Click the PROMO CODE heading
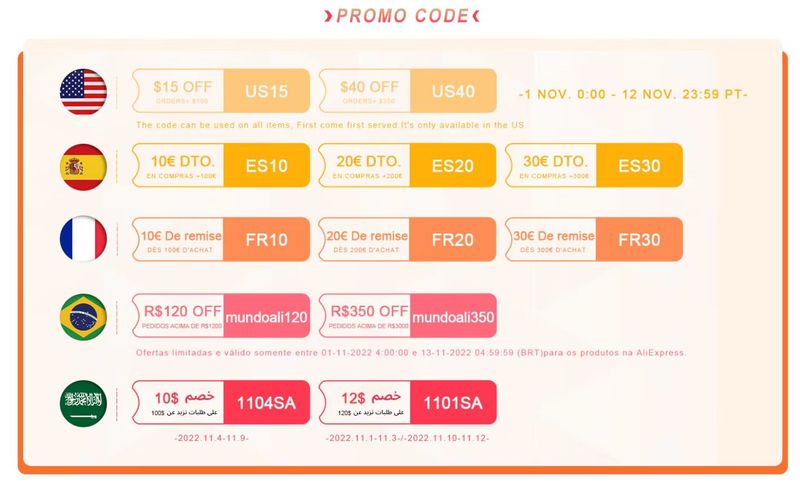Viewport: 800px width, 485px height. tap(401, 15)
